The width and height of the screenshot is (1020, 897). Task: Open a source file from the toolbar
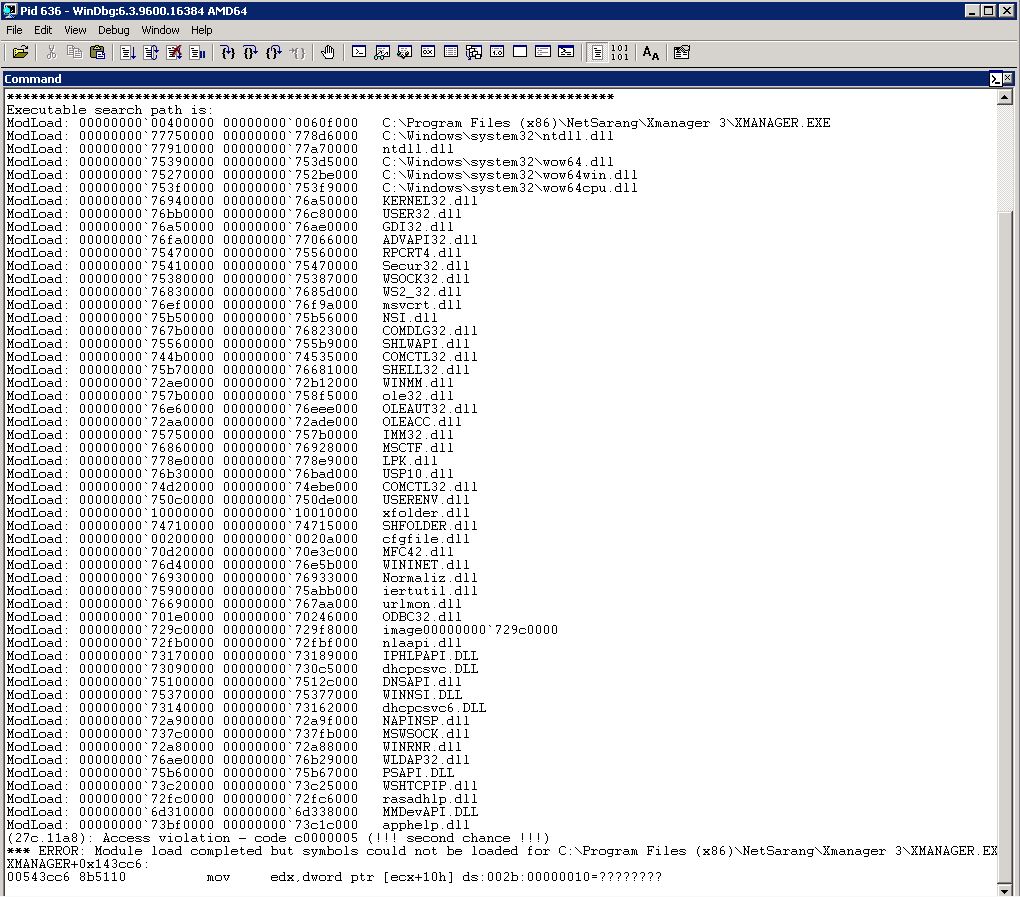(x=20, y=52)
